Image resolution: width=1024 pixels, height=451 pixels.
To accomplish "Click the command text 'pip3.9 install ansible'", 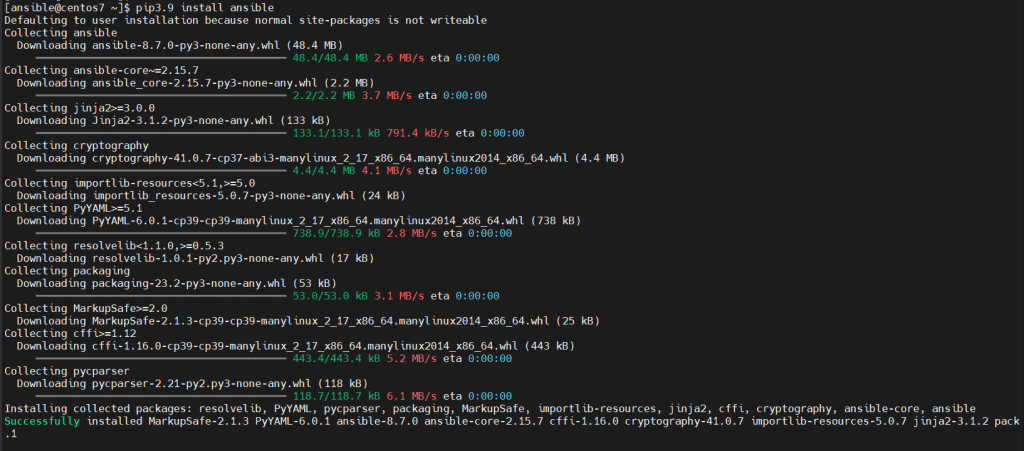I will (204, 8).
